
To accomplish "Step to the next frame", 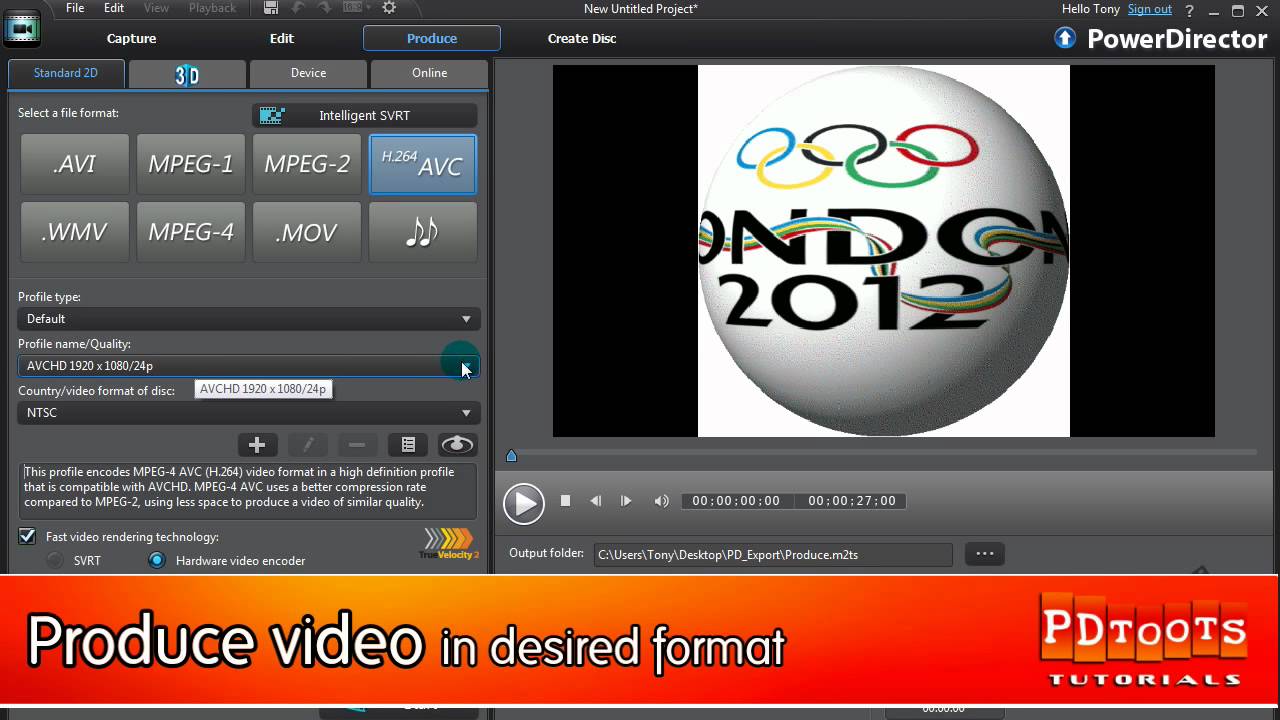I will (x=626, y=501).
